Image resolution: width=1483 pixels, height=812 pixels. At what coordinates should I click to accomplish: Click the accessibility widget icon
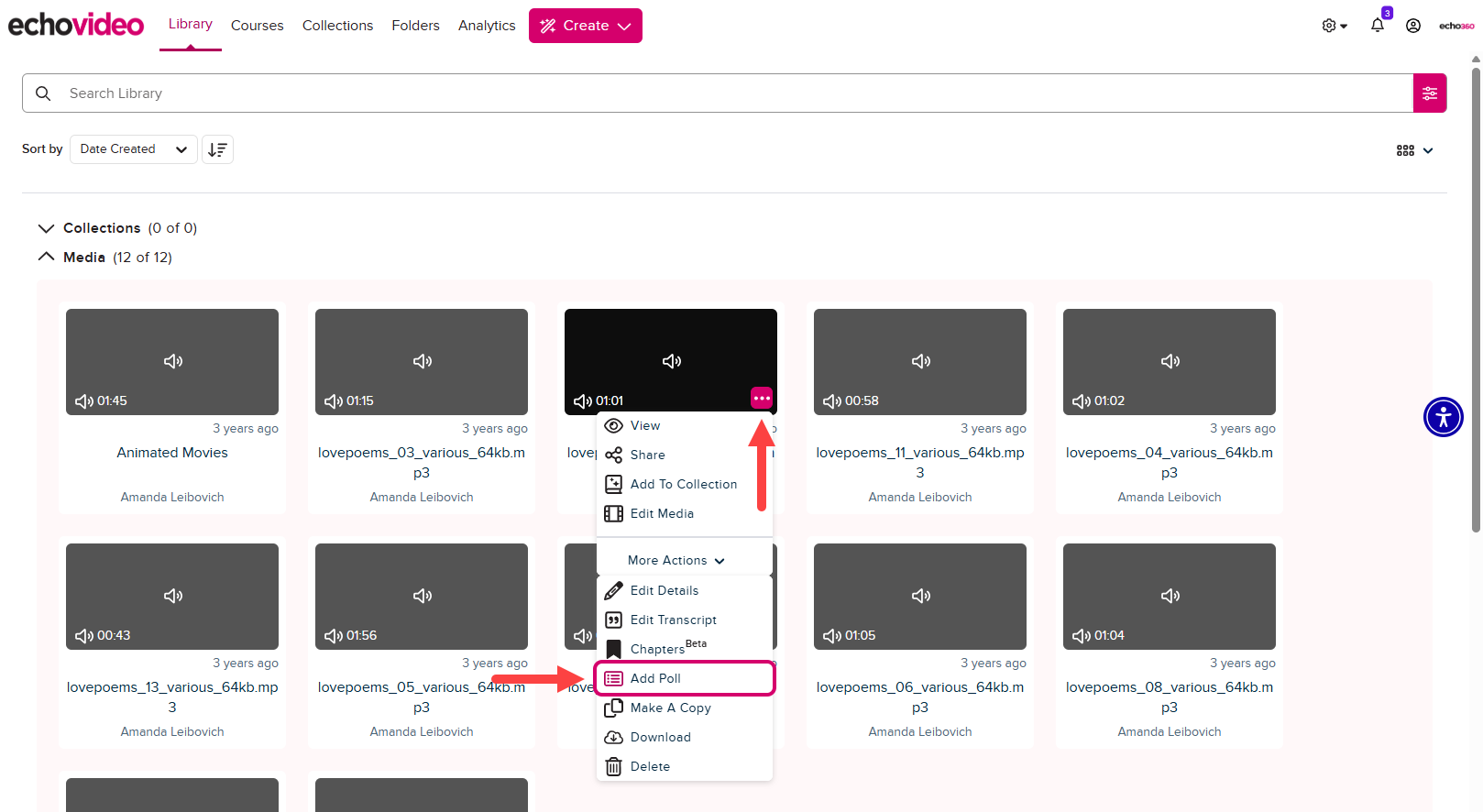pyautogui.click(x=1443, y=417)
